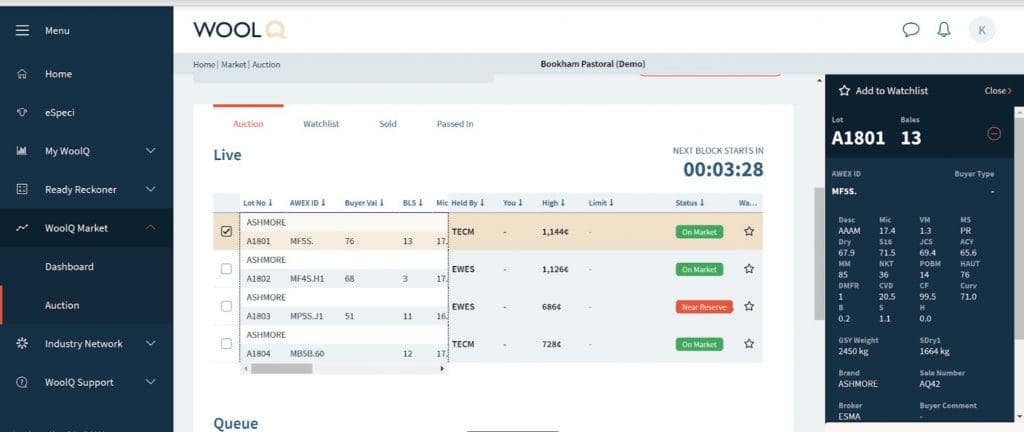This screenshot has width=1024, height=432.
Task: Click the eSpeci icon in sidebar
Action: pos(22,112)
